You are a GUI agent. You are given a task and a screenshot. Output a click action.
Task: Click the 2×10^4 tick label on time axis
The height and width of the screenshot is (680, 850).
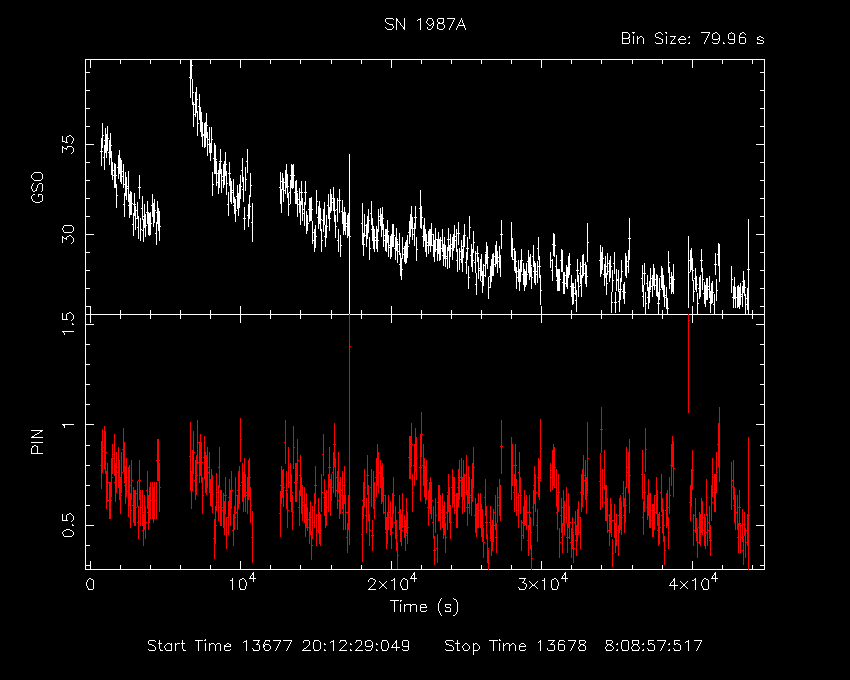coord(392,583)
